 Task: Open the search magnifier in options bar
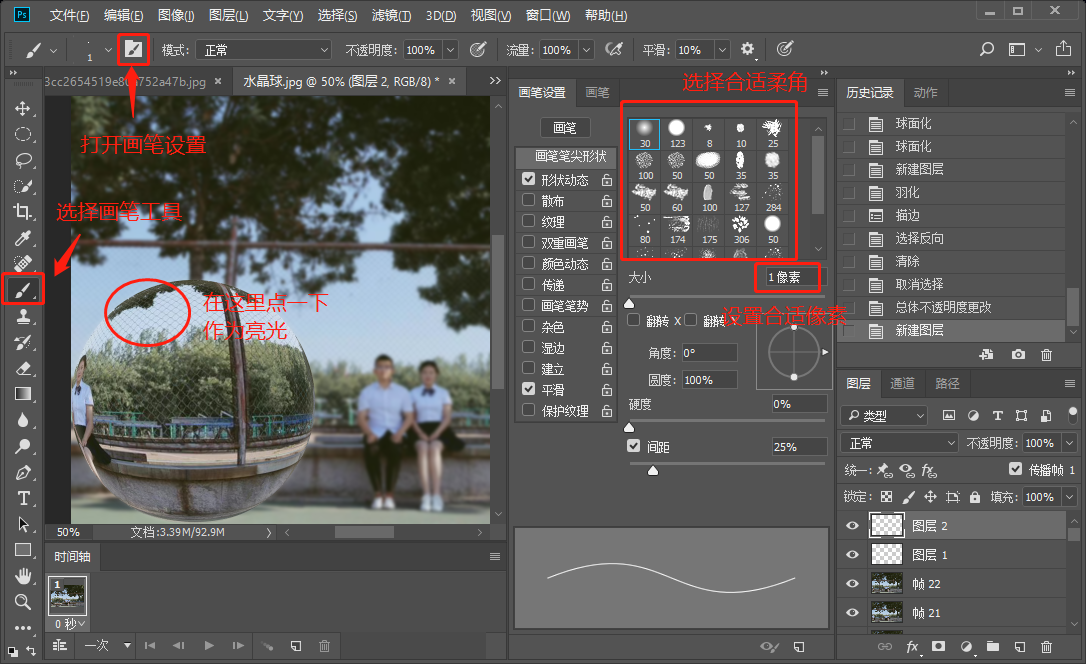tap(987, 49)
